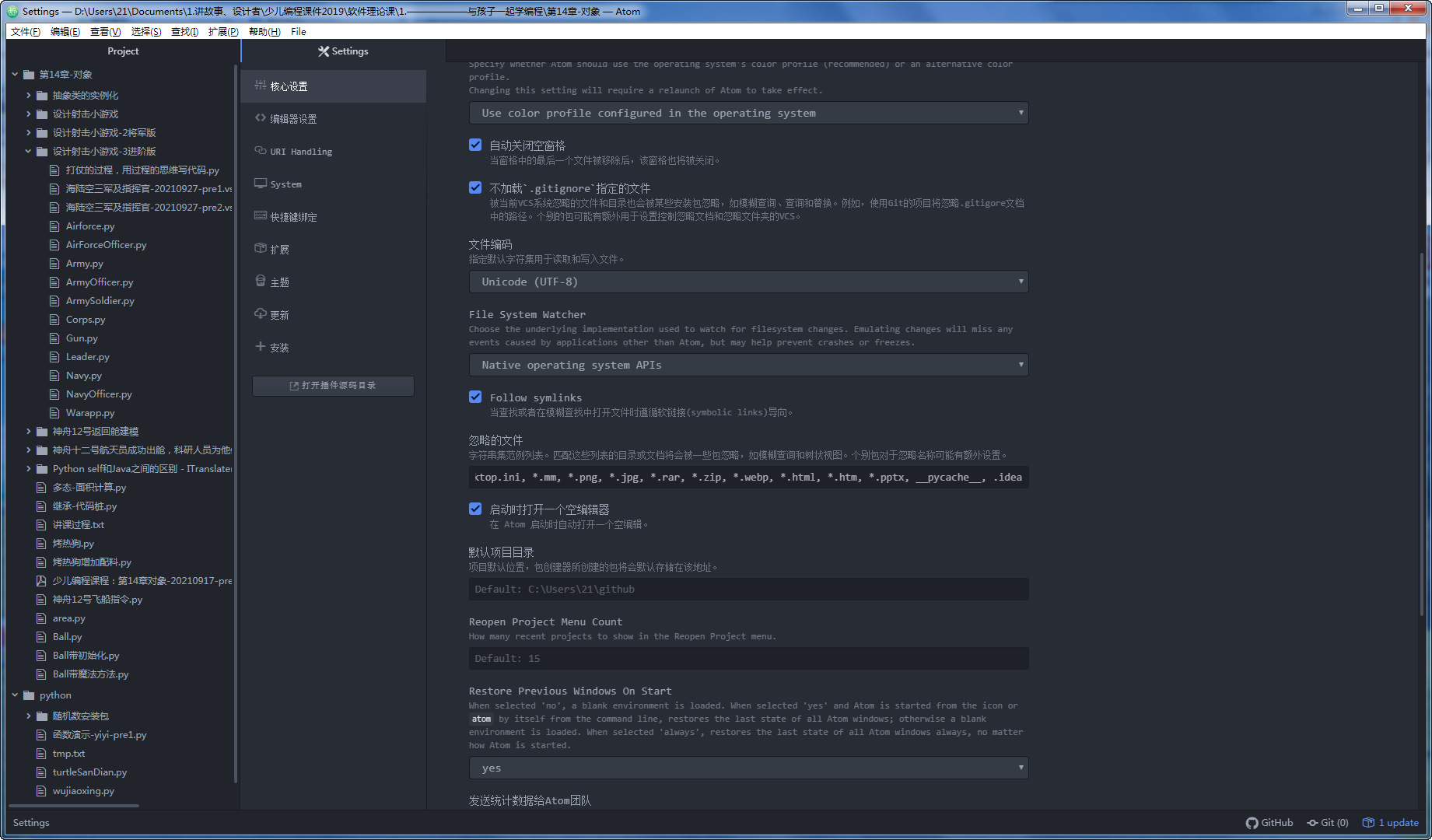Open 主题 paint bucket icon
1432x840 pixels.
point(261,282)
